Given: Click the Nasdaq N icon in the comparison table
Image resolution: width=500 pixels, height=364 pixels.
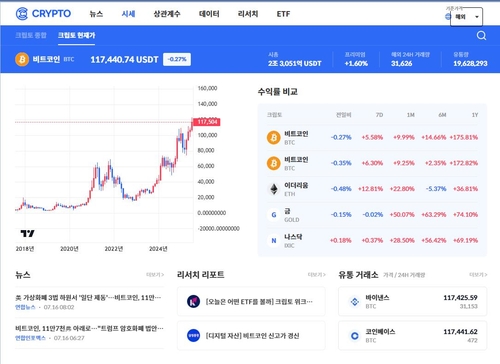Looking at the screenshot, I should pos(274,240).
